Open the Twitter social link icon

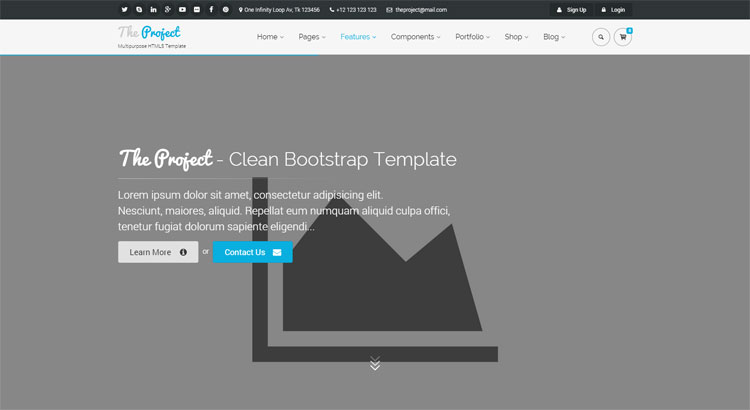[x=125, y=9]
